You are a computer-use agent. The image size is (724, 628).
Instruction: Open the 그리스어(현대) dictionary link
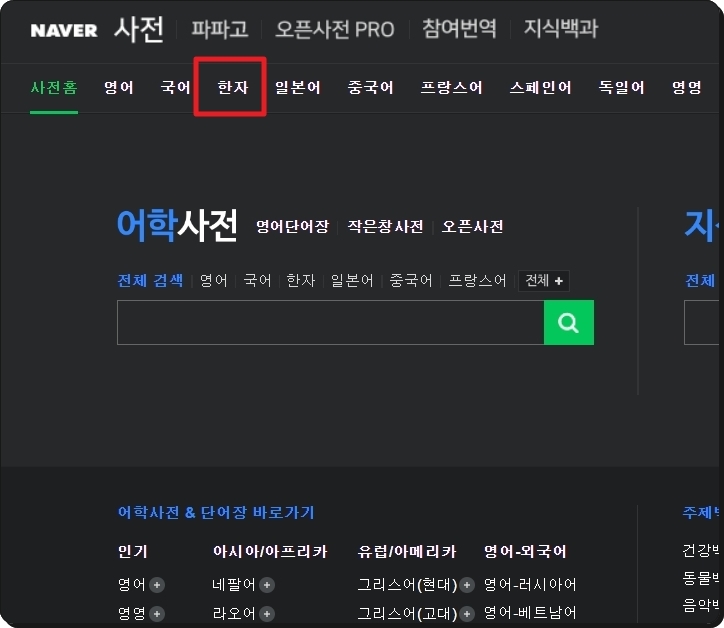click(x=407, y=585)
